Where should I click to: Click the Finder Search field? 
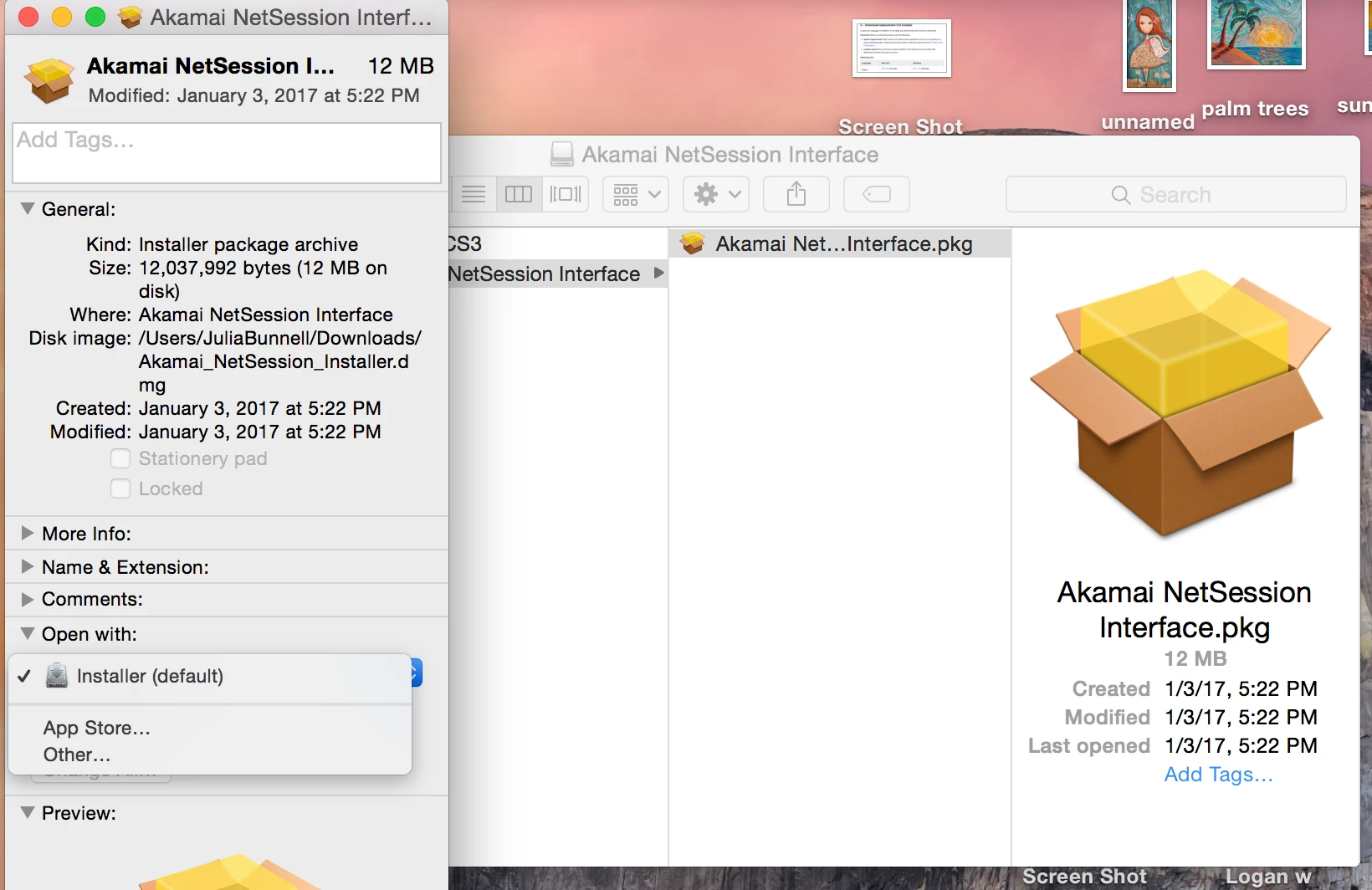[1176, 194]
